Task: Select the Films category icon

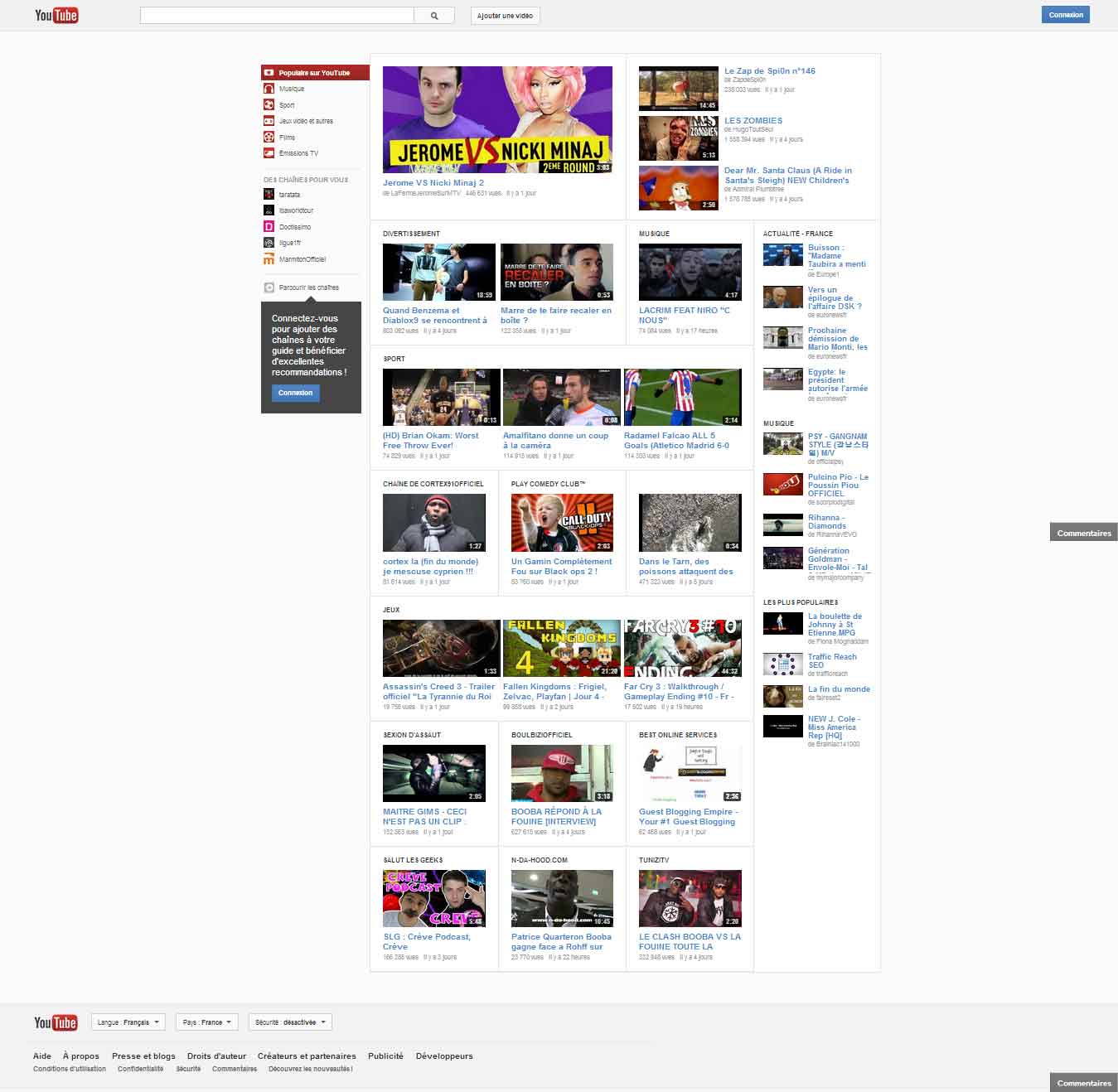Action: coord(269,137)
